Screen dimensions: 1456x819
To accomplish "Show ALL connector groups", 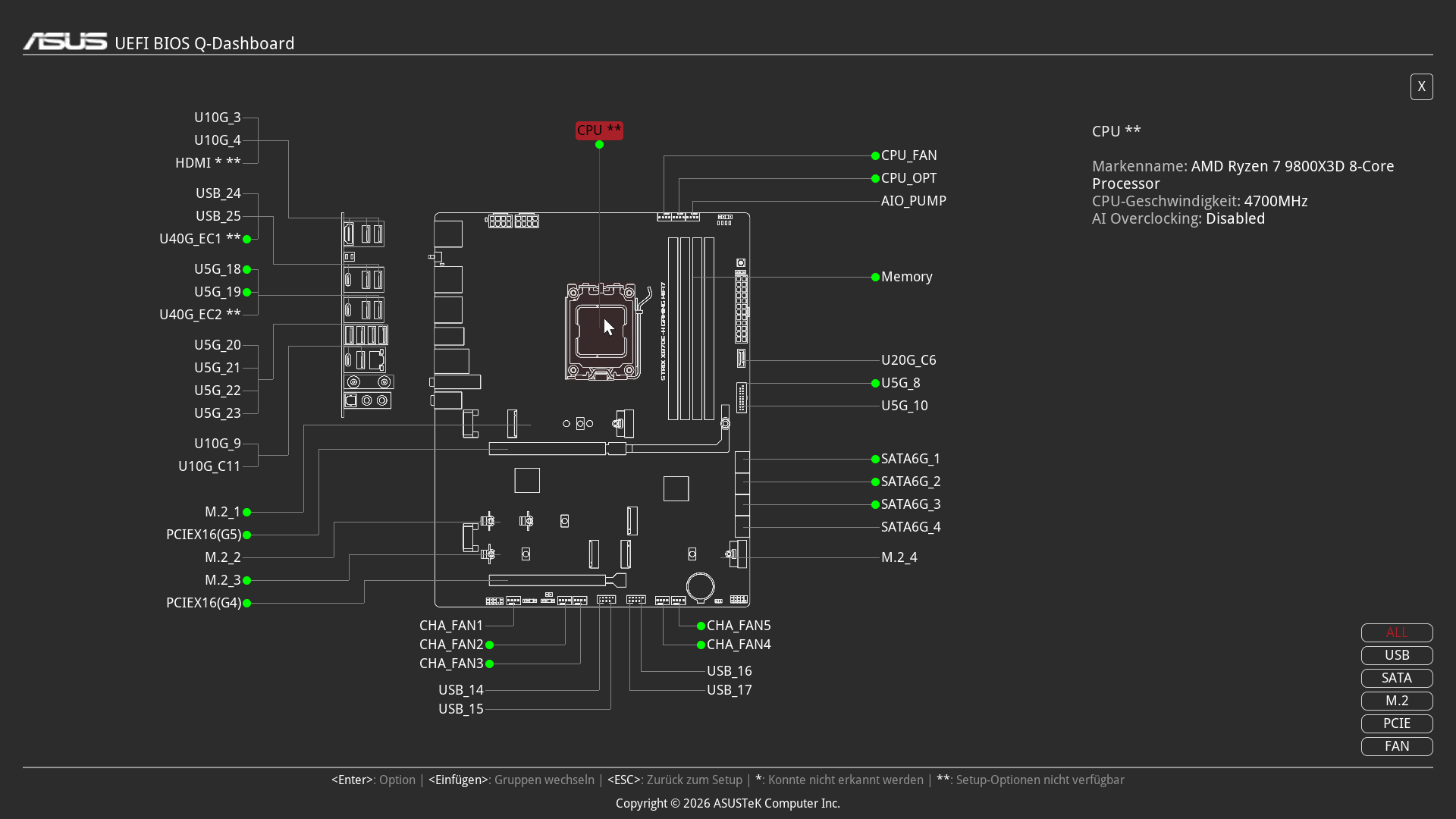I will tap(1397, 632).
